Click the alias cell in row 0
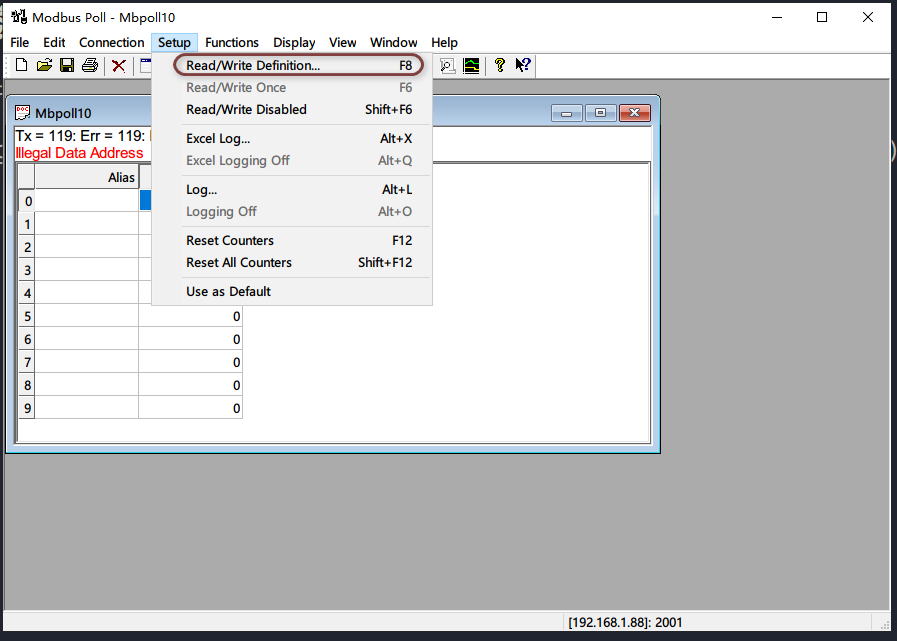 [86, 201]
